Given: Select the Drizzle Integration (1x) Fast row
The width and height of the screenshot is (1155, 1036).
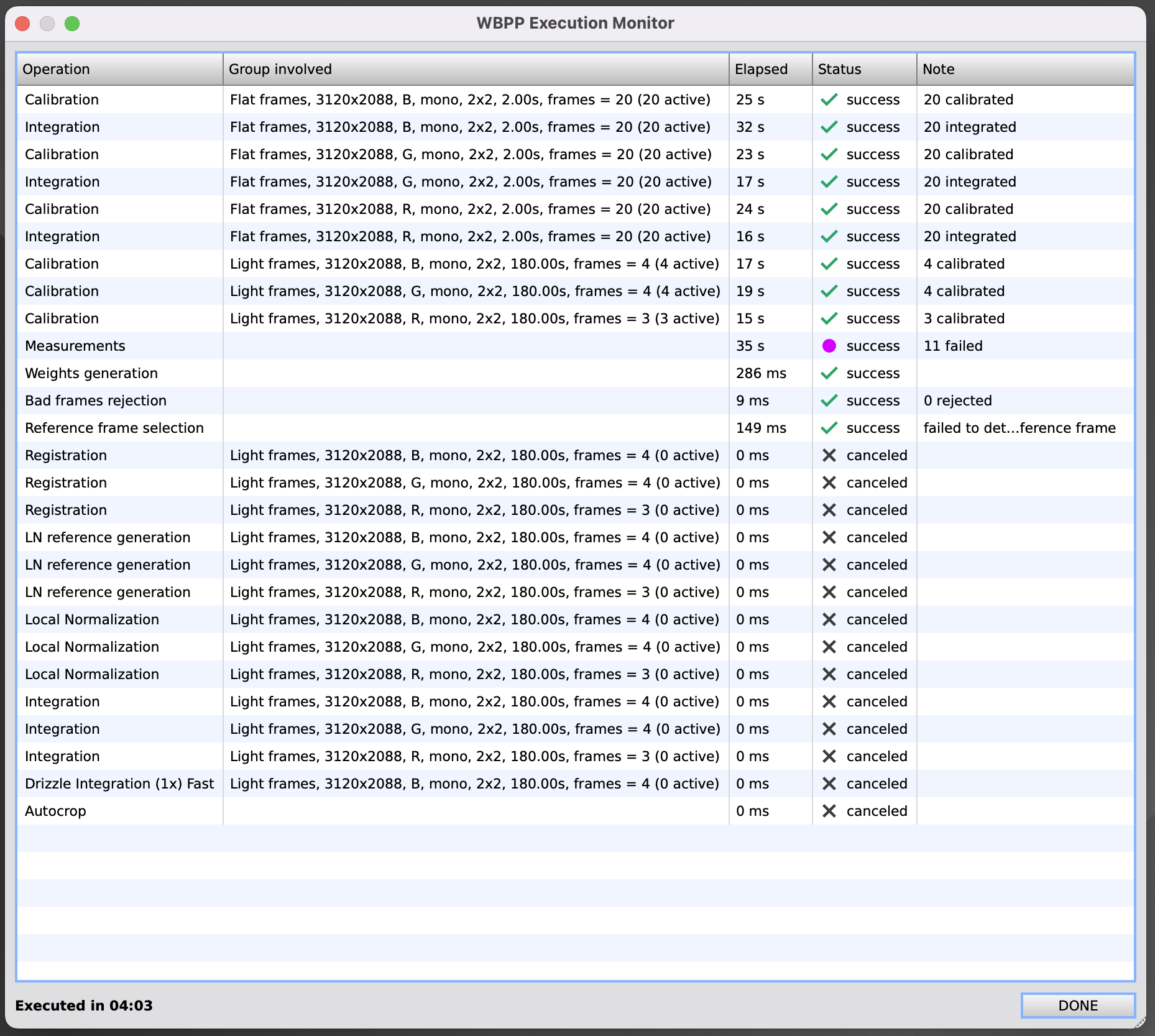Looking at the screenshot, I should click(x=119, y=784).
